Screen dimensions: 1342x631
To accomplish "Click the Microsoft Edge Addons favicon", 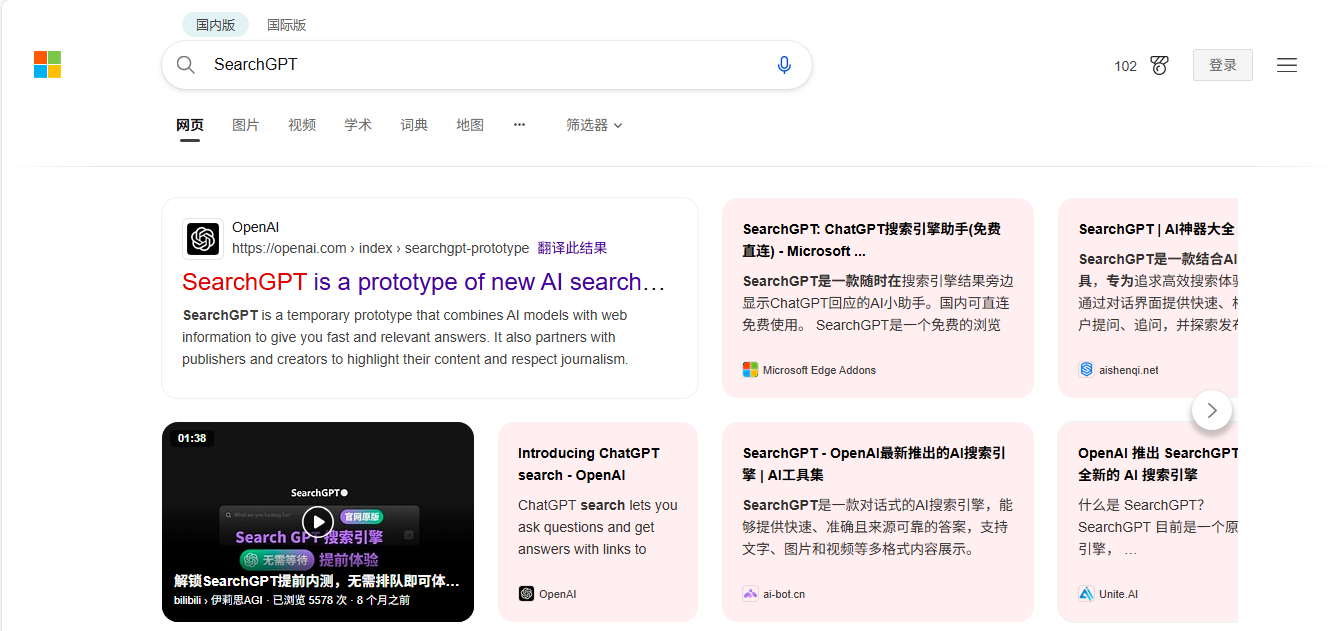I will (750, 370).
